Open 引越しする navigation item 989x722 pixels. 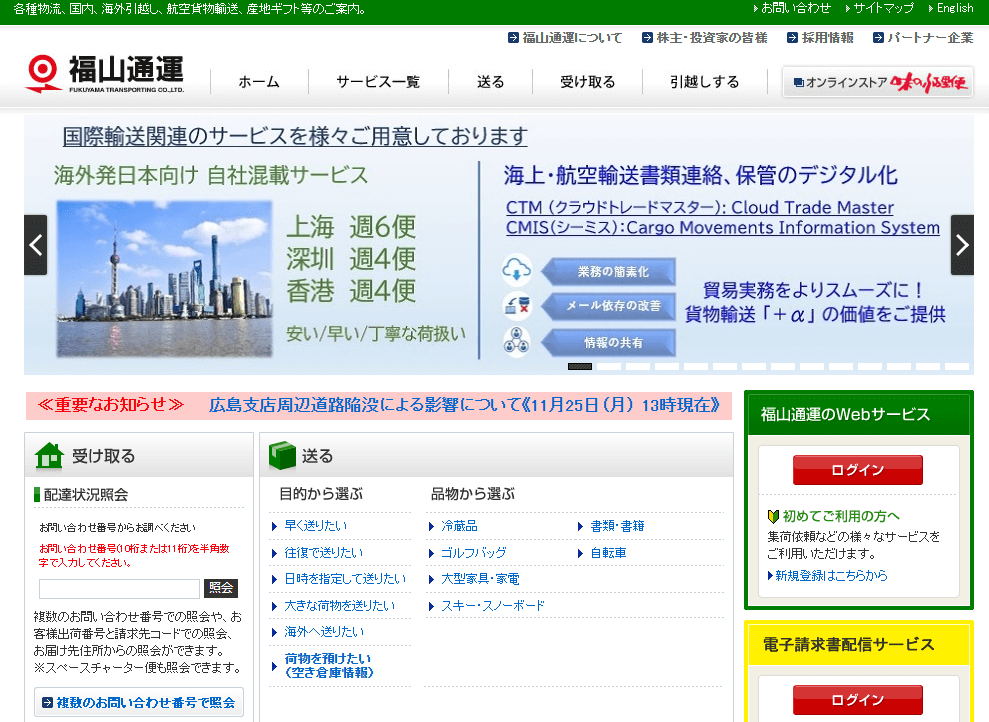pyautogui.click(x=705, y=82)
